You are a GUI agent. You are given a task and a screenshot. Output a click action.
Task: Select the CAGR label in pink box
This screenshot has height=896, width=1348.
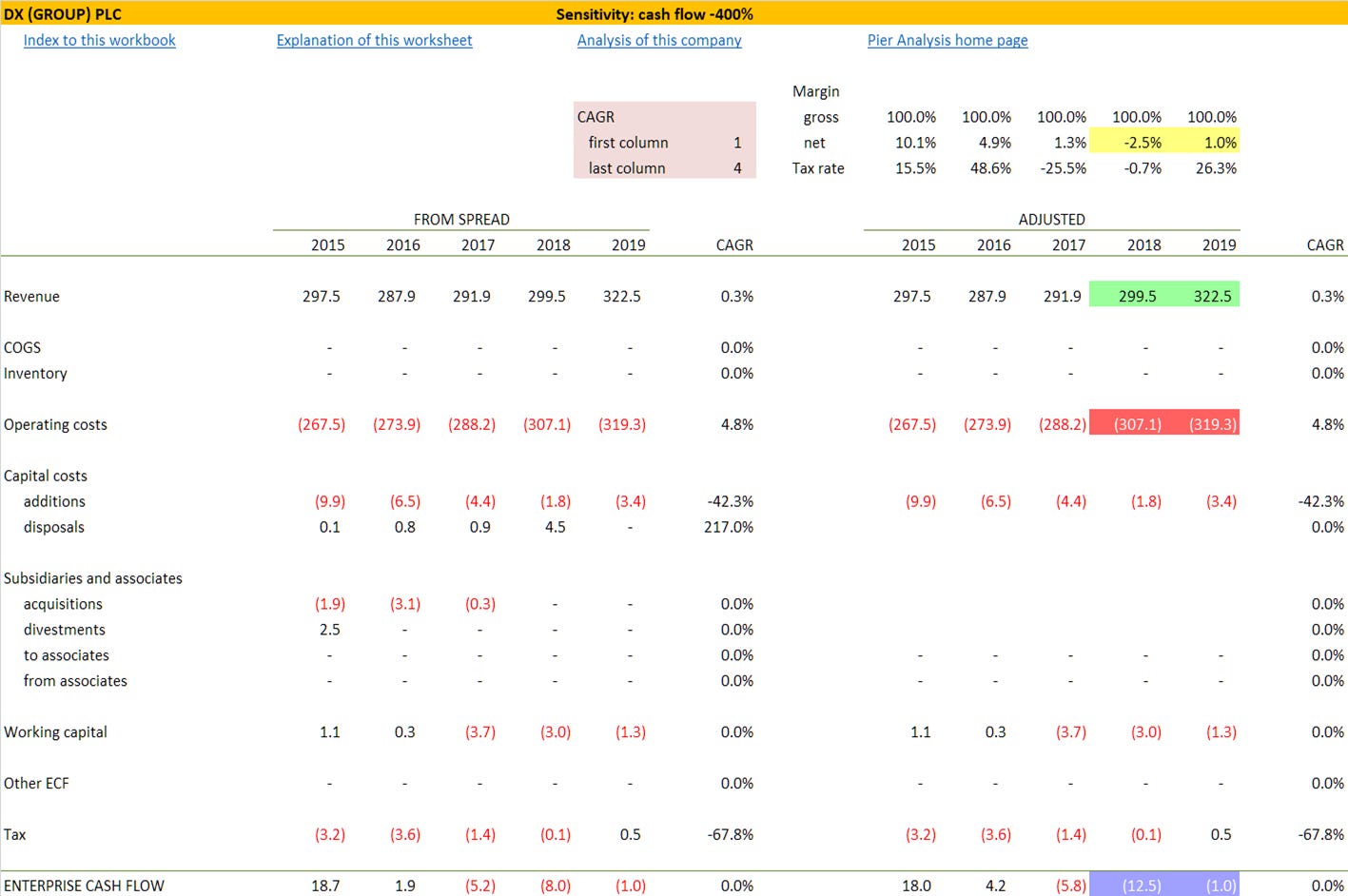point(596,117)
